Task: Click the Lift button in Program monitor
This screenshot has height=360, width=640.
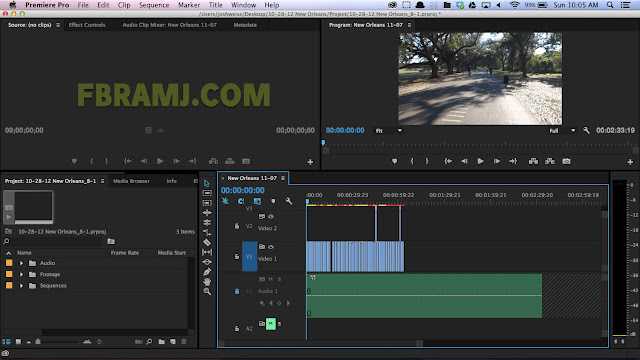Action: click(x=533, y=162)
